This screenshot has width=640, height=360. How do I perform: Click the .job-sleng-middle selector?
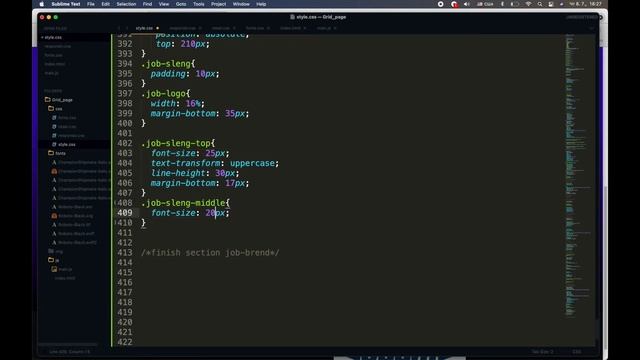pos(183,203)
